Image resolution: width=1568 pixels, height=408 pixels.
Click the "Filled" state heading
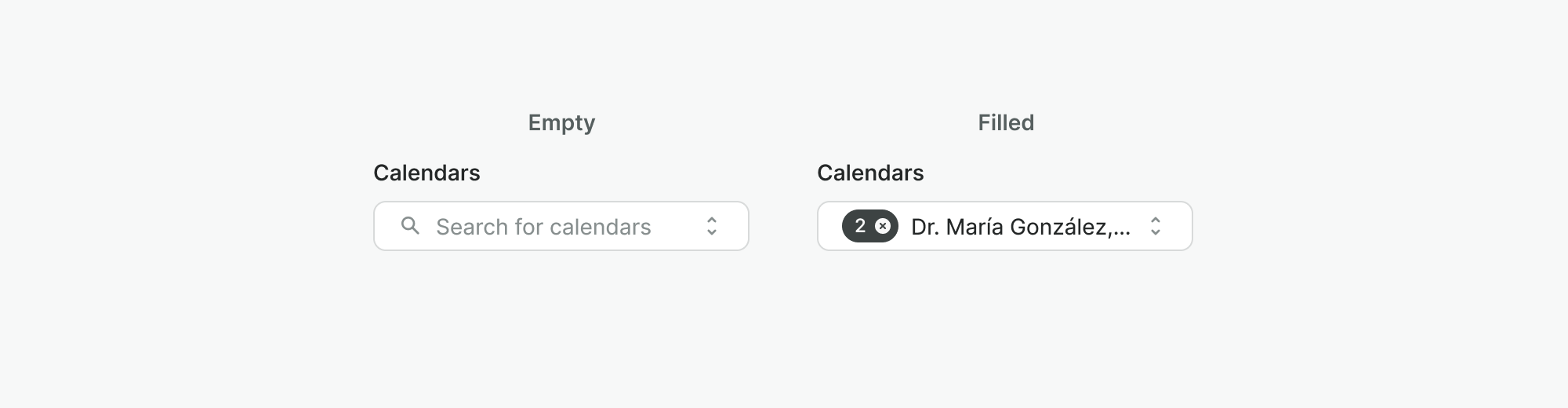pyautogui.click(x=1006, y=122)
